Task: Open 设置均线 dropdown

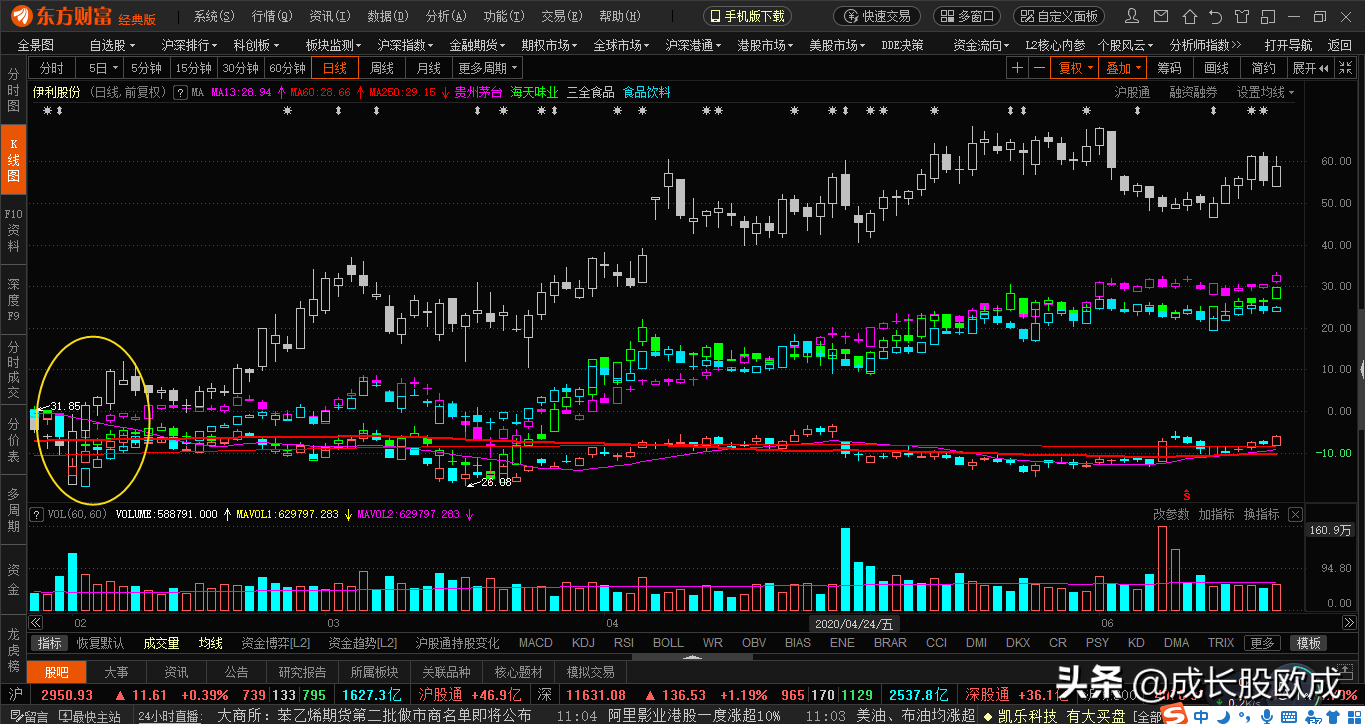Action: 1265,92
